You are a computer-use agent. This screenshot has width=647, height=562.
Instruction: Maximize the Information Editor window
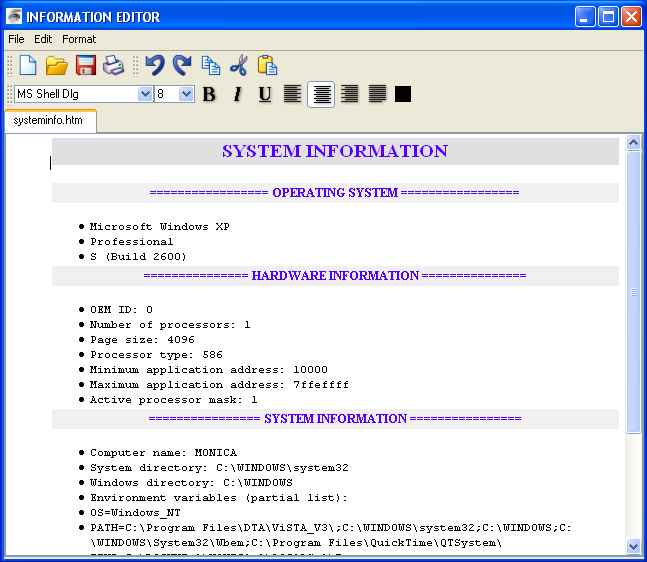click(x=608, y=17)
